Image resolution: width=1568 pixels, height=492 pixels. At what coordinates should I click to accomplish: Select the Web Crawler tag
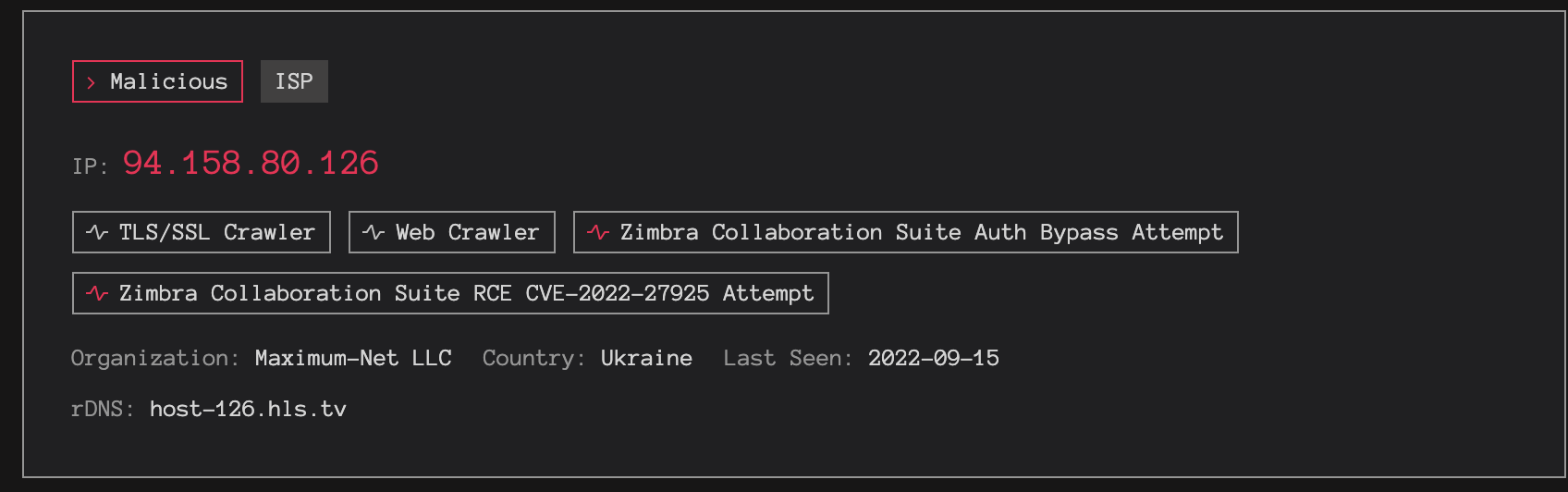pyautogui.click(x=452, y=232)
